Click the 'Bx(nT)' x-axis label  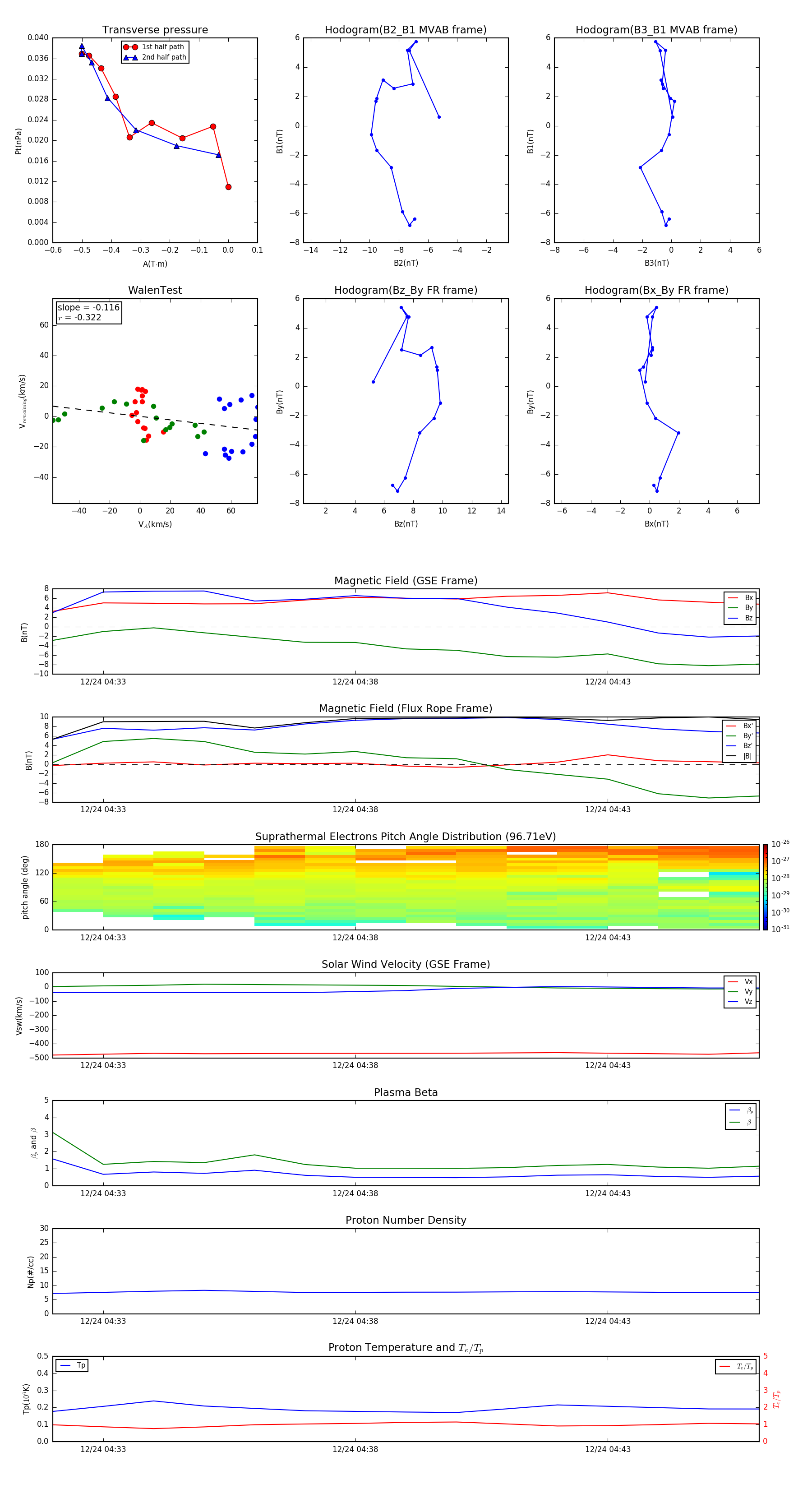point(656,524)
